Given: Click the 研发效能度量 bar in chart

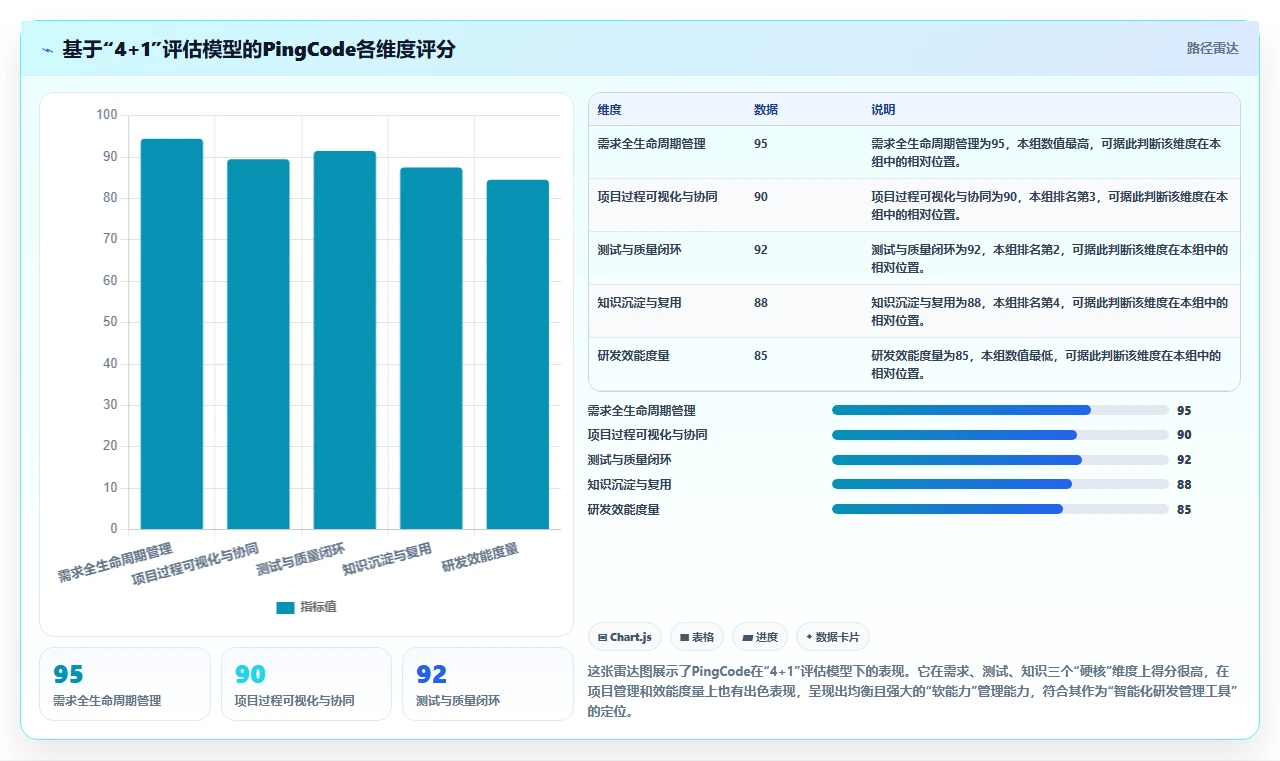Looking at the screenshot, I should click(x=518, y=354).
